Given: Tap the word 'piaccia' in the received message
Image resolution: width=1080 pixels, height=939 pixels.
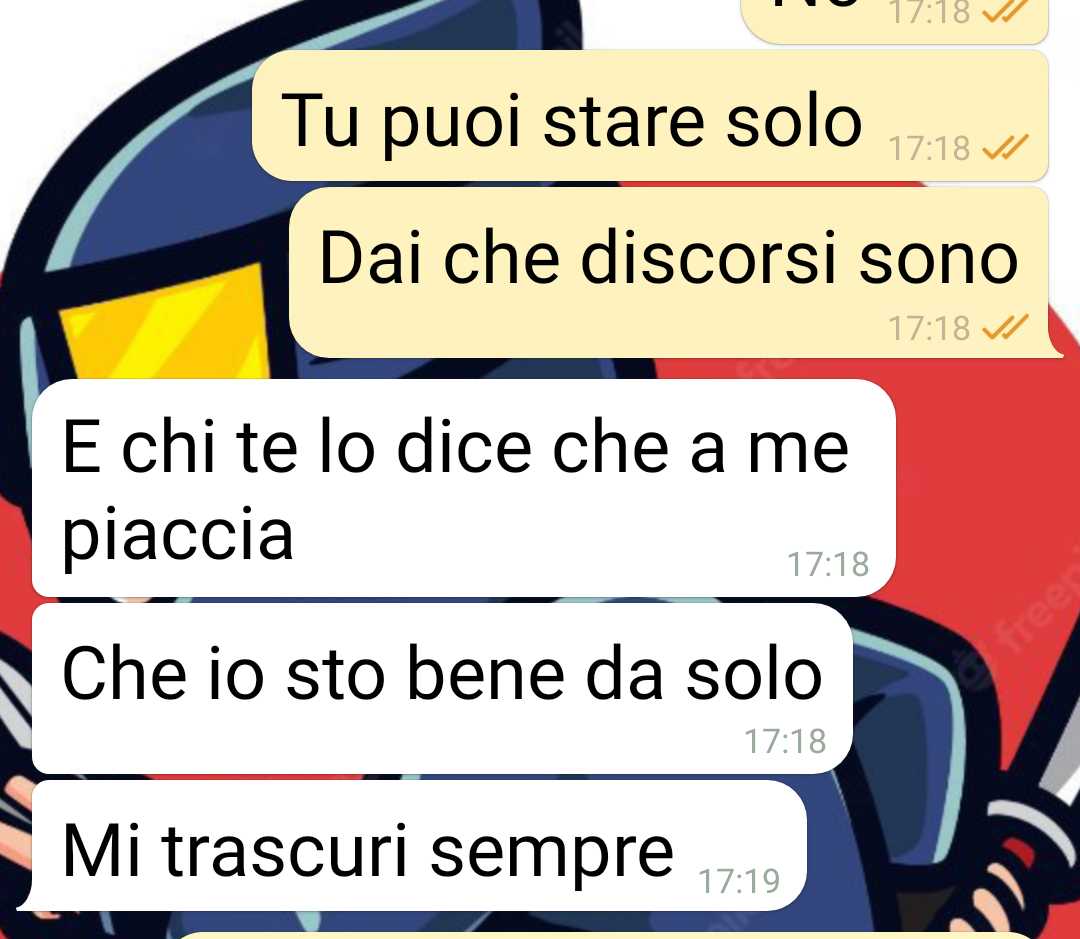Looking at the screenshot, I should [178, 535].
